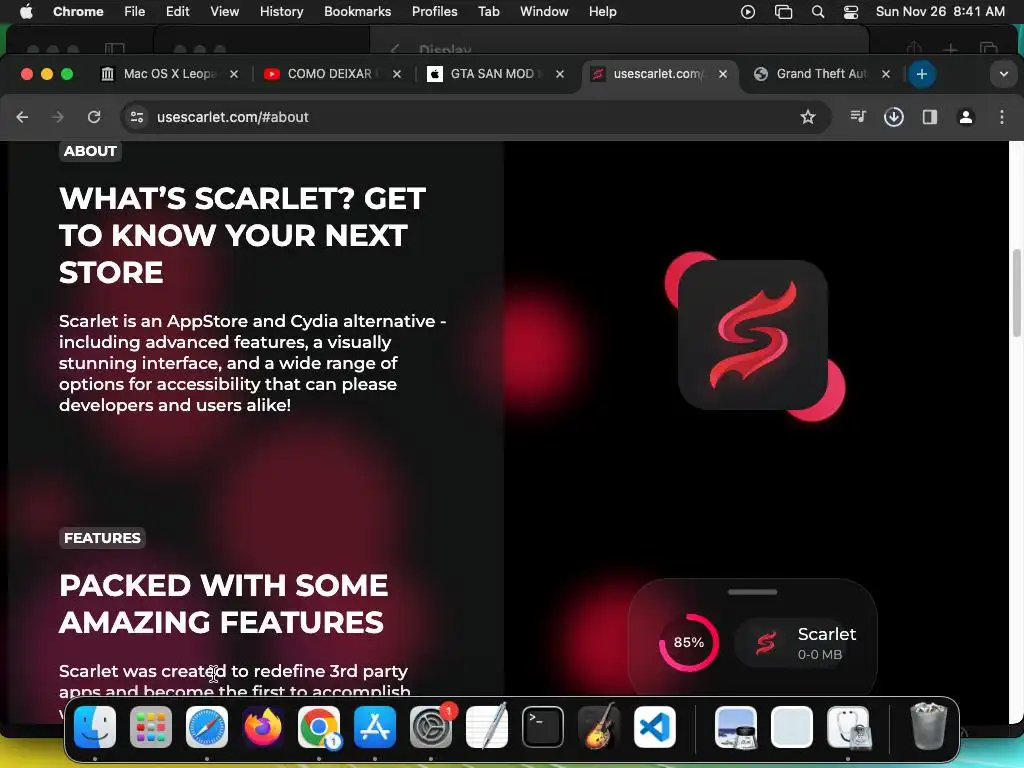Switch to the GTA SAN MOD tab

(x=495, y=74)
